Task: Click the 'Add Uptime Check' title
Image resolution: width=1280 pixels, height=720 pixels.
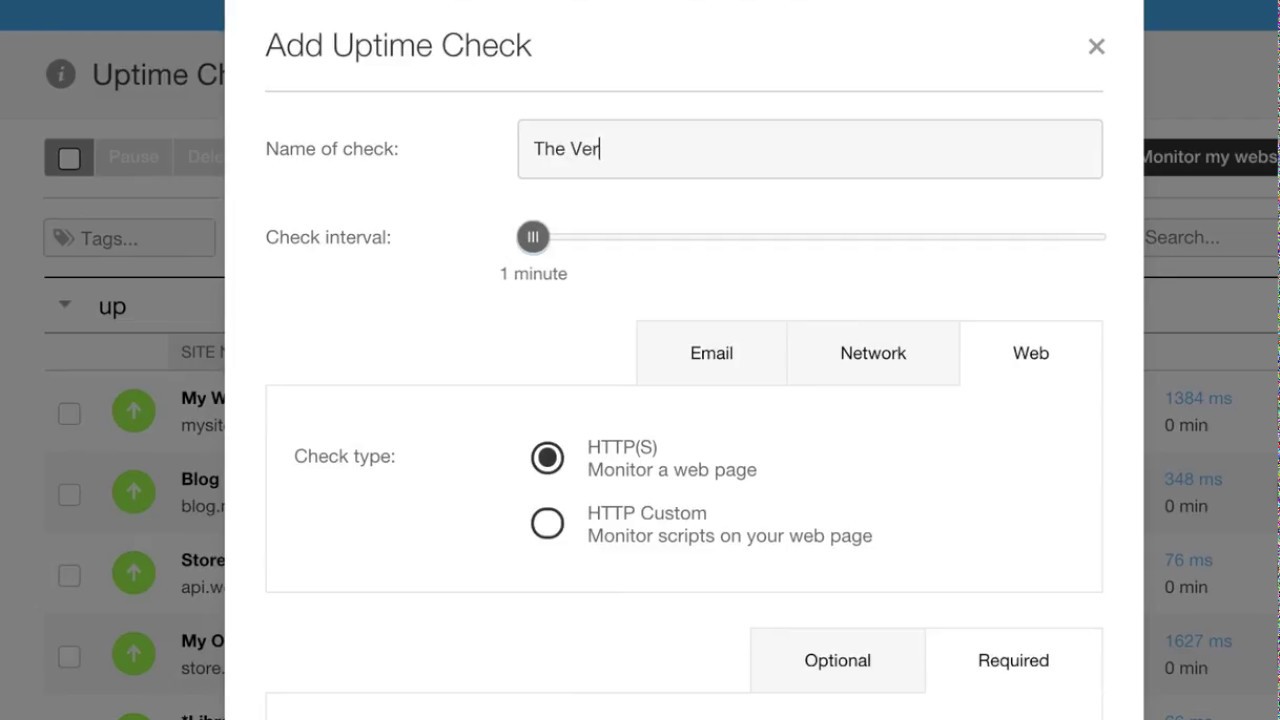Action: (398, 45)
